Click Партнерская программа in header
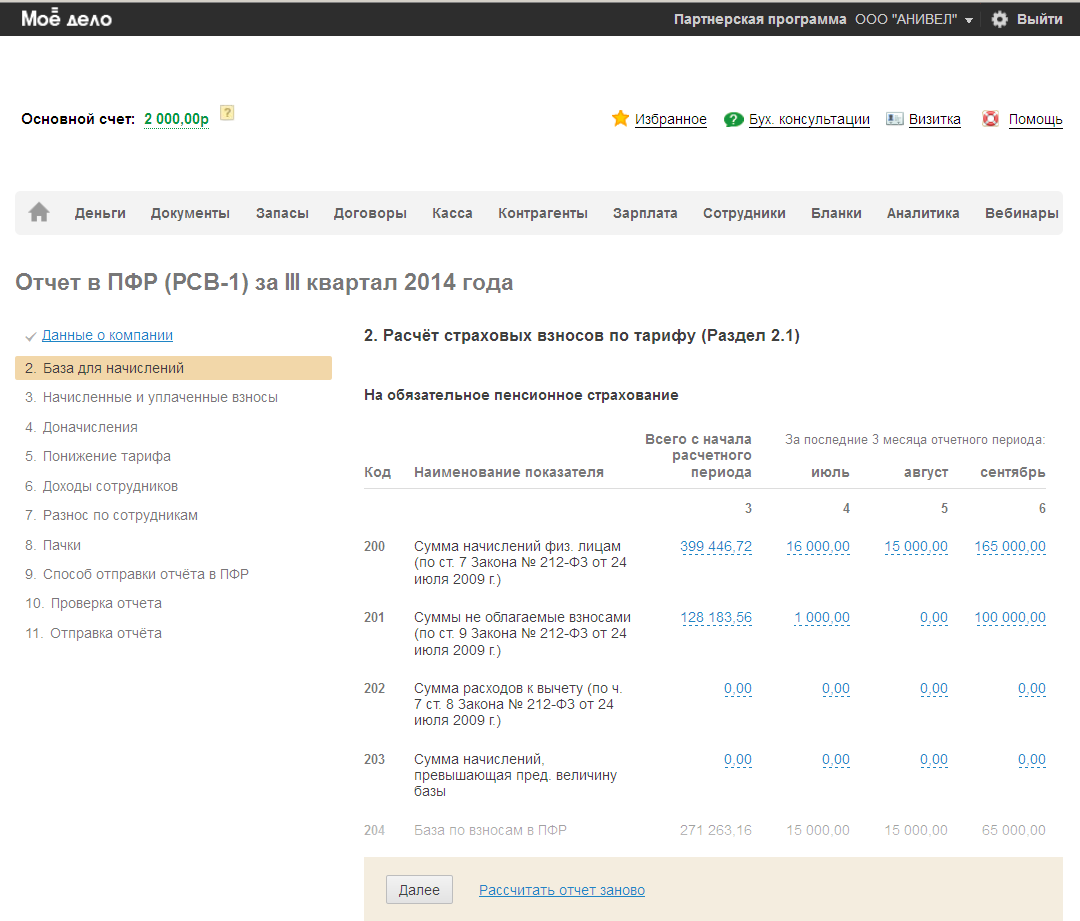This screenshot has width=1080, height=921. [x=759, y=19]
